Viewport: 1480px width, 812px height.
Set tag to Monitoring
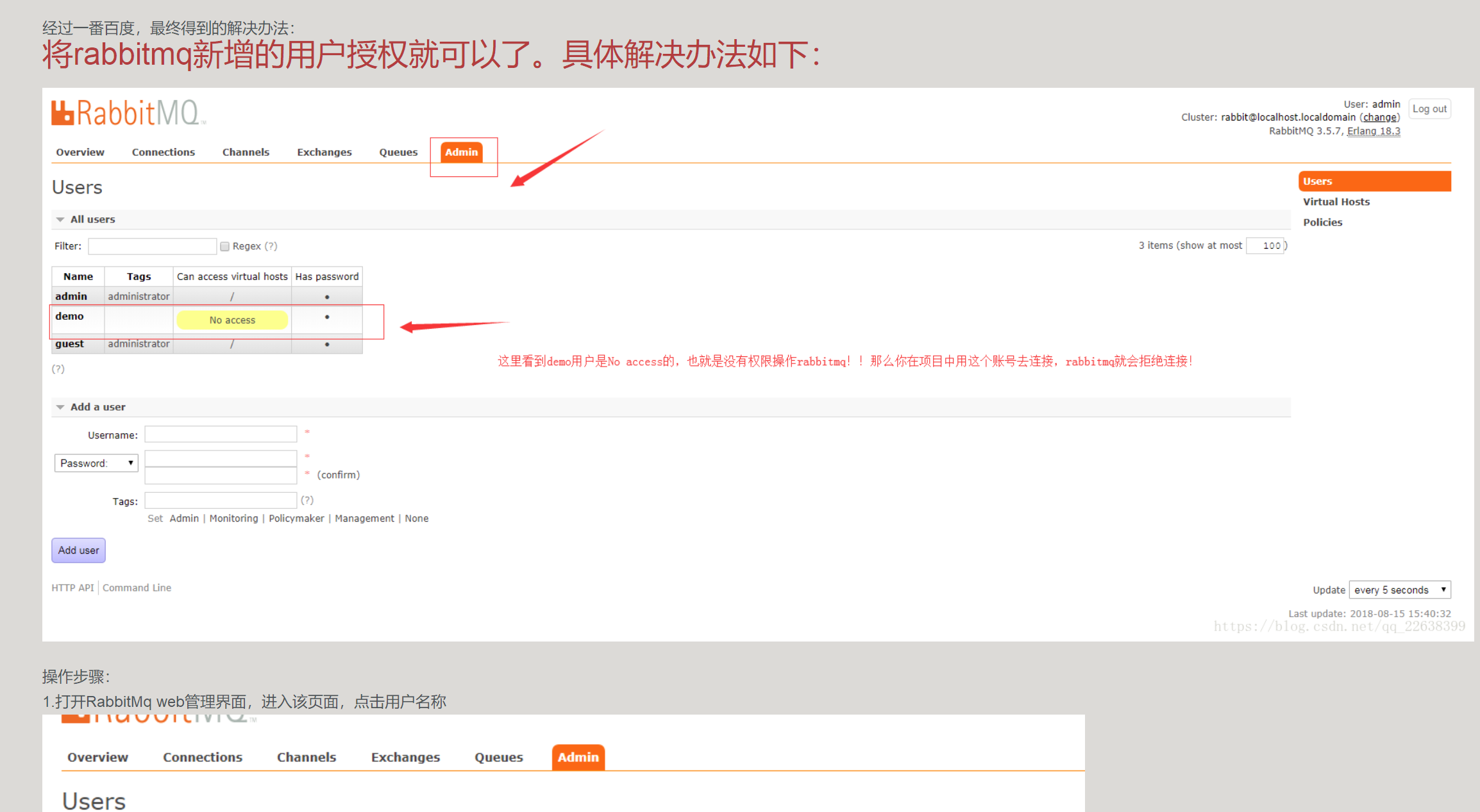pos(233,518)
